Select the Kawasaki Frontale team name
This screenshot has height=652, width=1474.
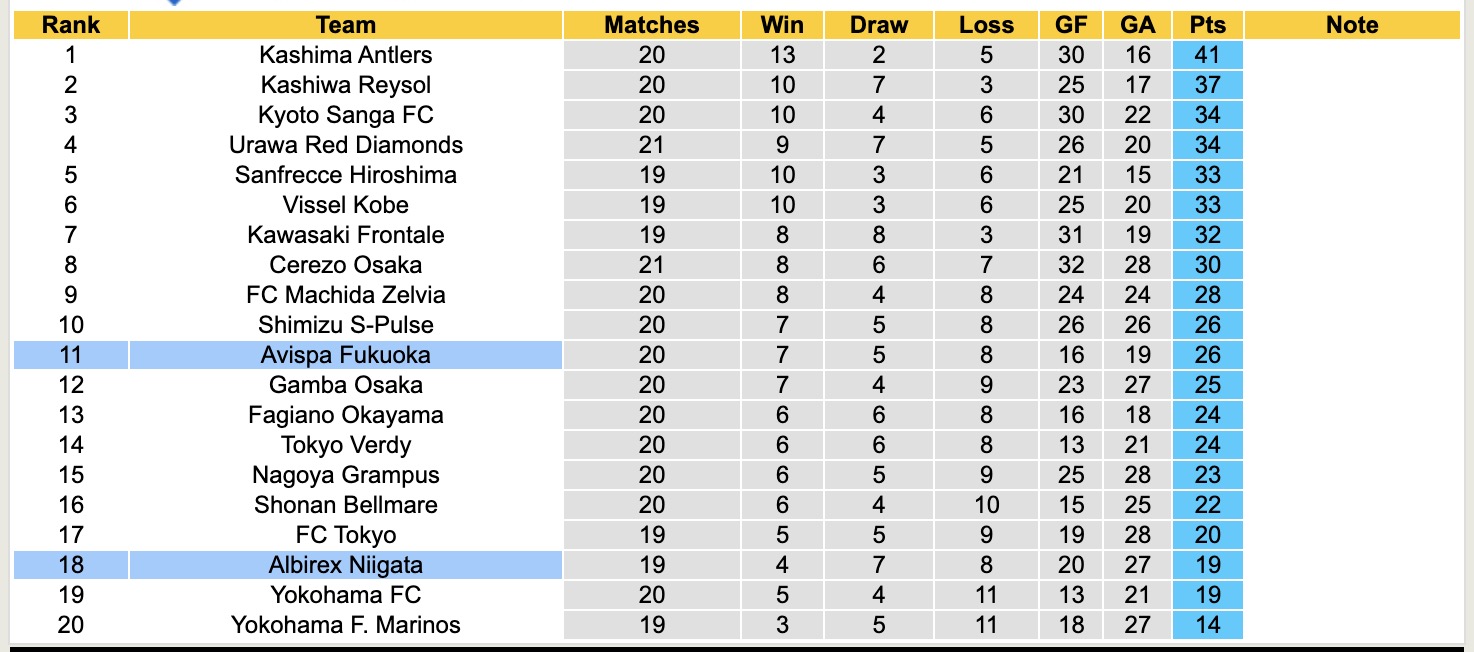coord(345,235)
